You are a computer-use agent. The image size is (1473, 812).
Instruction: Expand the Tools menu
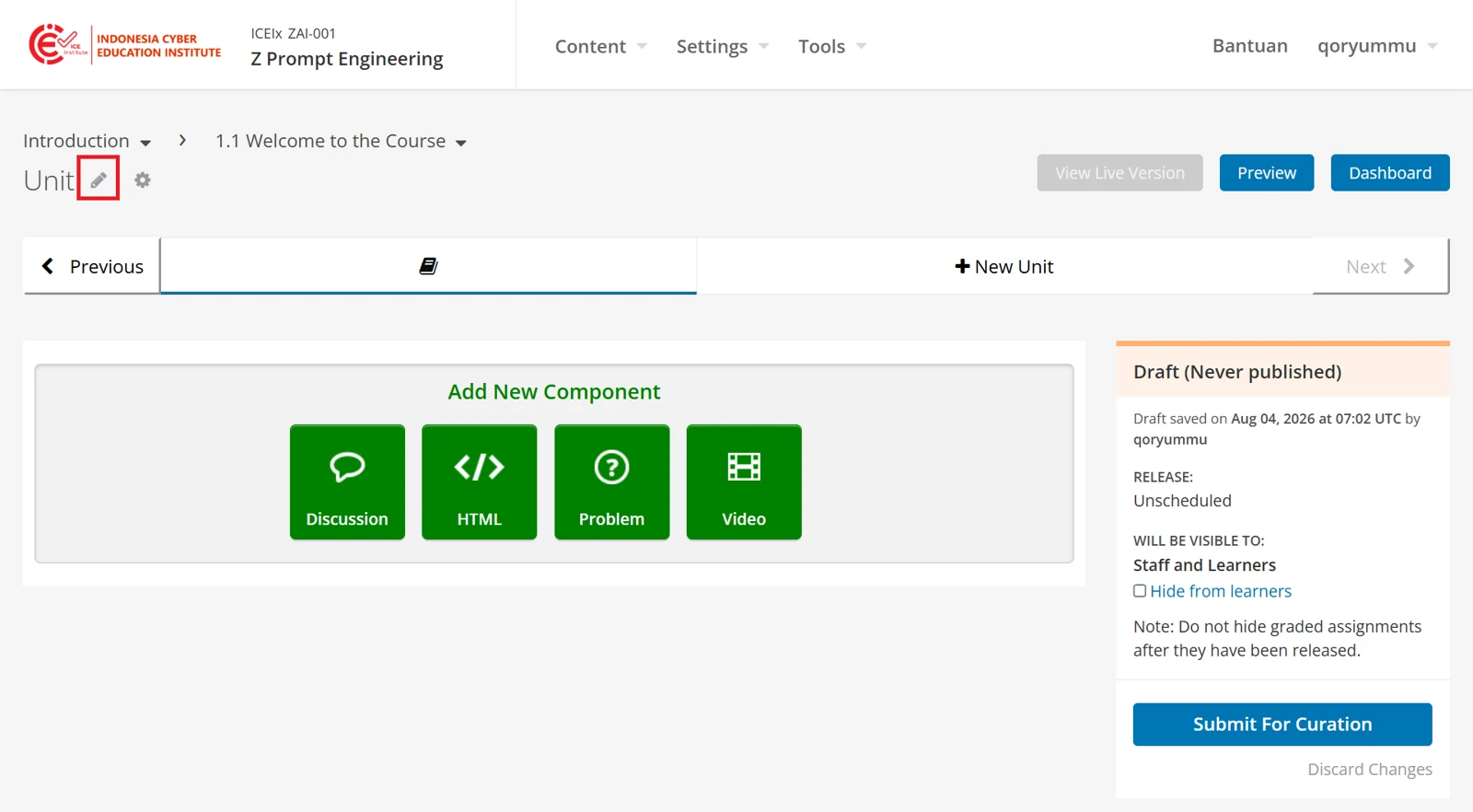point(832,46)
